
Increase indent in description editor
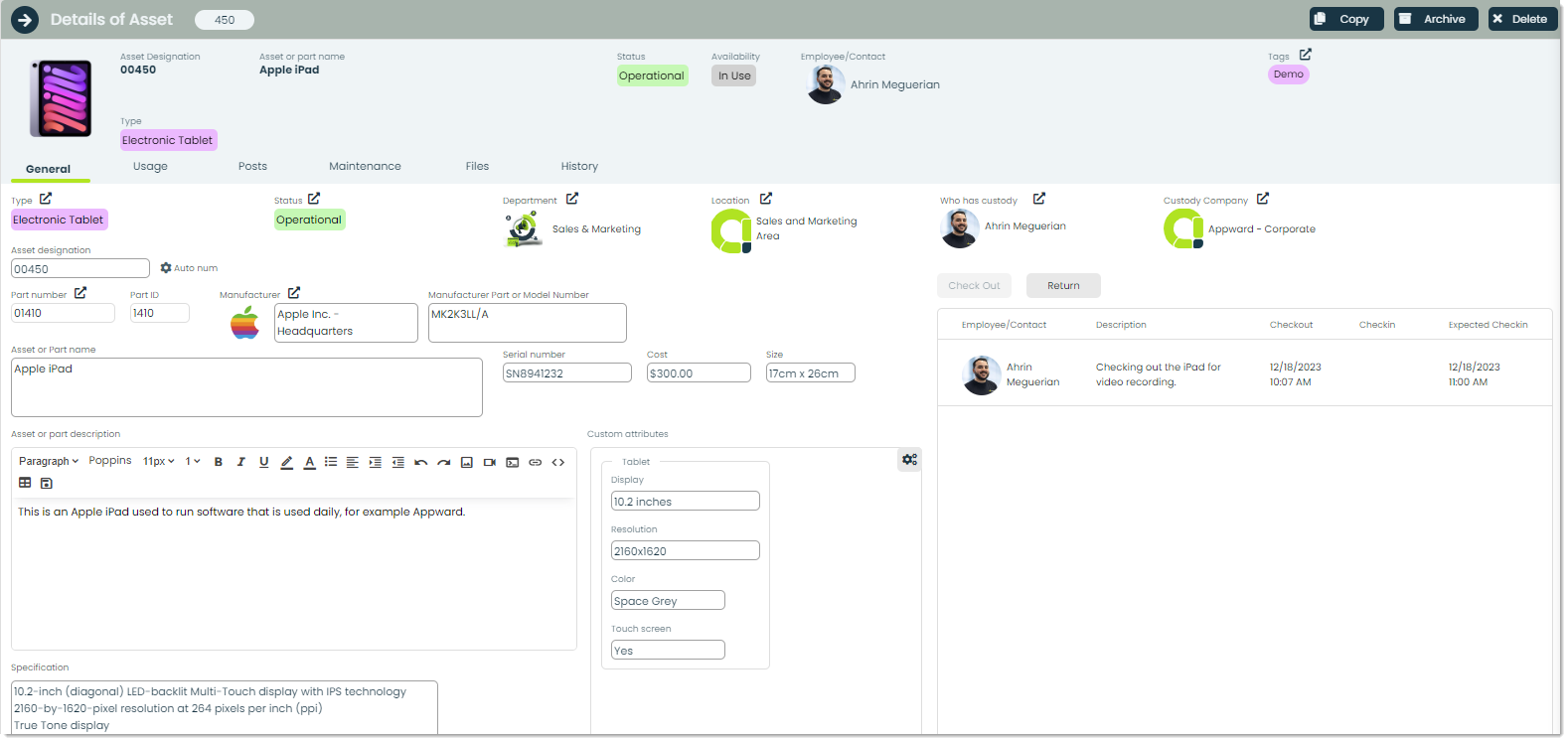[375, 462]
